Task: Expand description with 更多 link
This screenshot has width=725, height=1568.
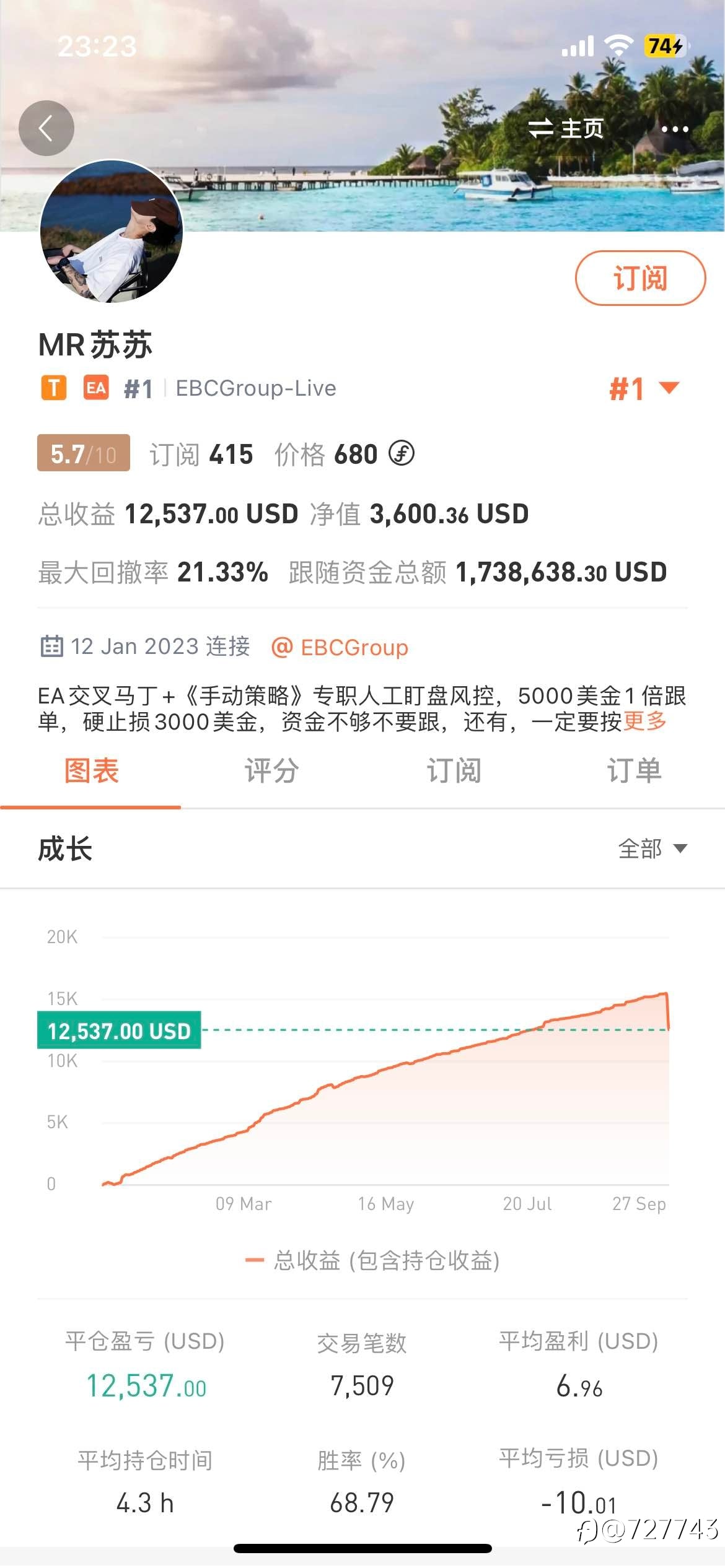Action: 645,721
